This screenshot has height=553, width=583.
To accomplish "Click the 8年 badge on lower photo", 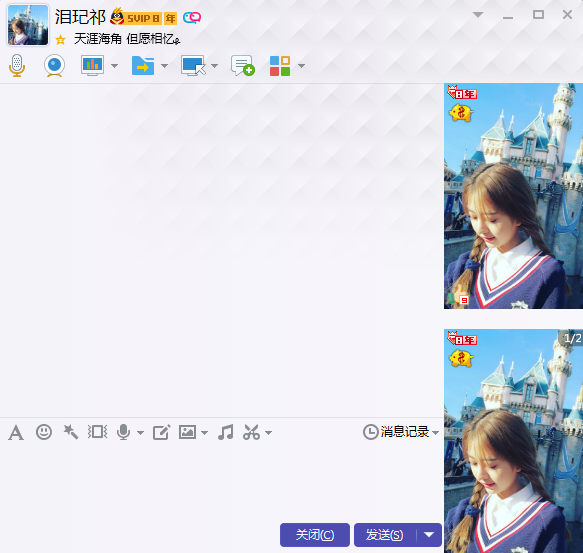I will pos(462,338).
